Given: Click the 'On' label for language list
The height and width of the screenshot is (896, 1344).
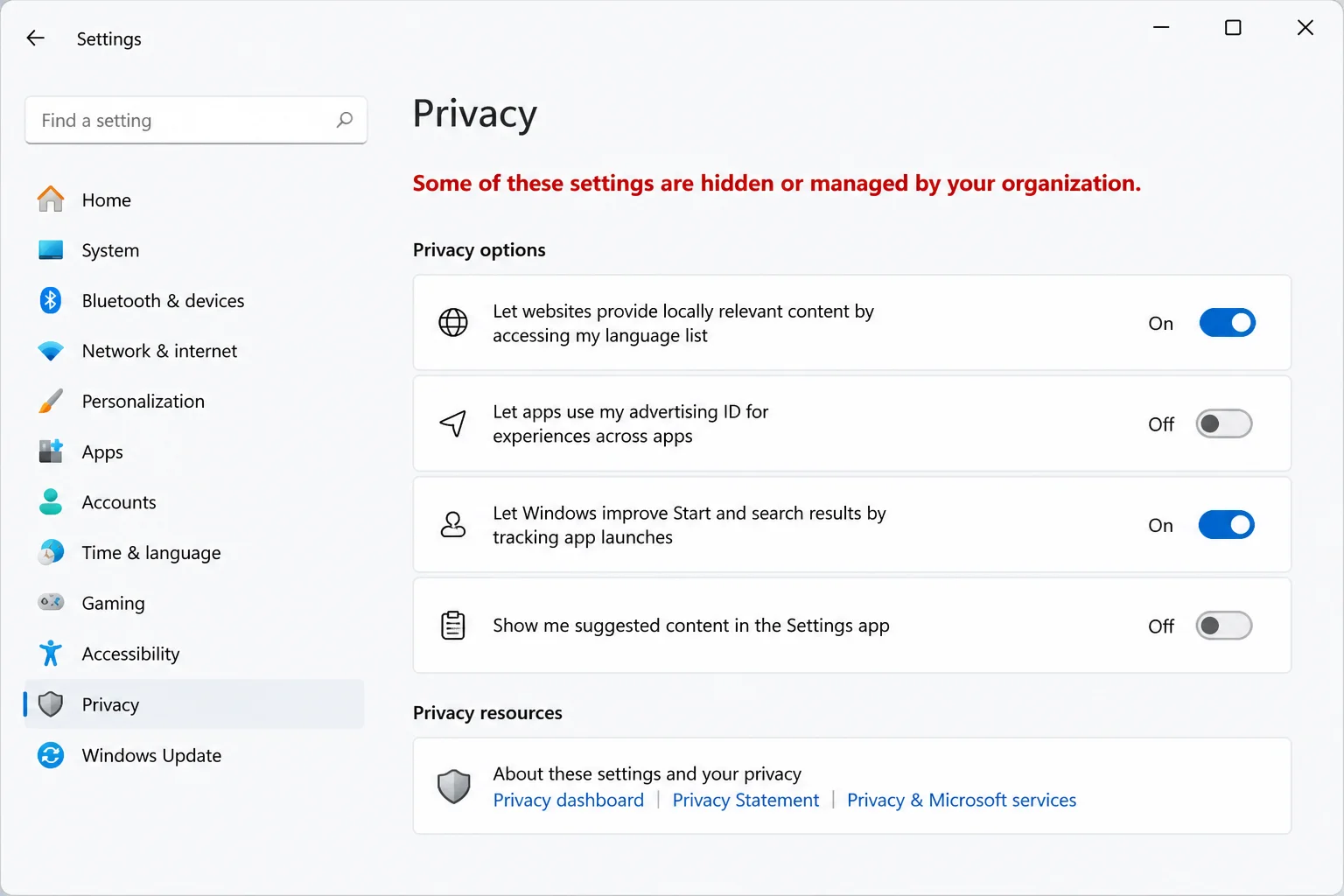Looking at the screenshot, I should [1160, 323].
